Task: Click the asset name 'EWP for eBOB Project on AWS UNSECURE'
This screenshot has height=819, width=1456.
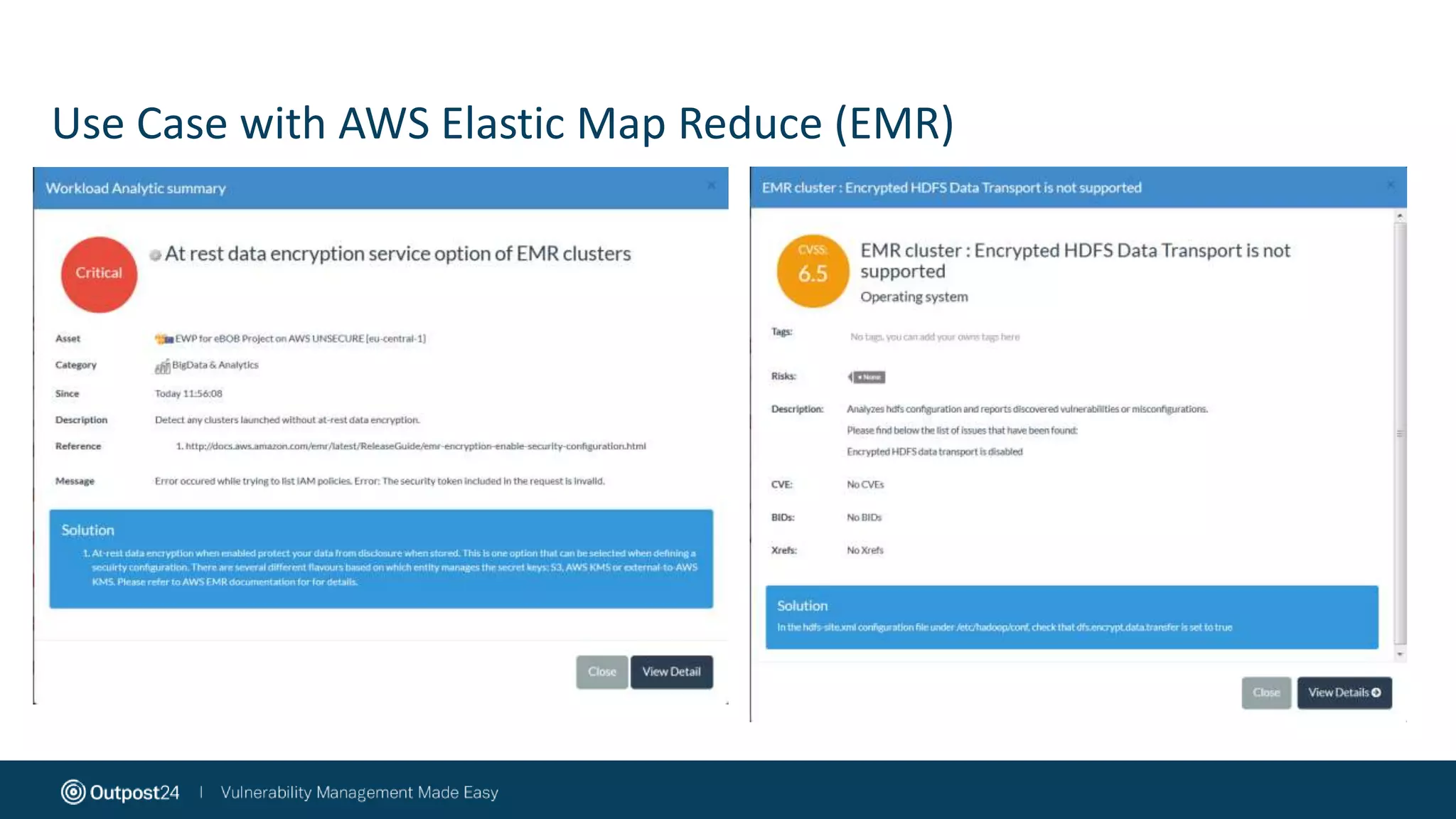Action: pos(301,339)
